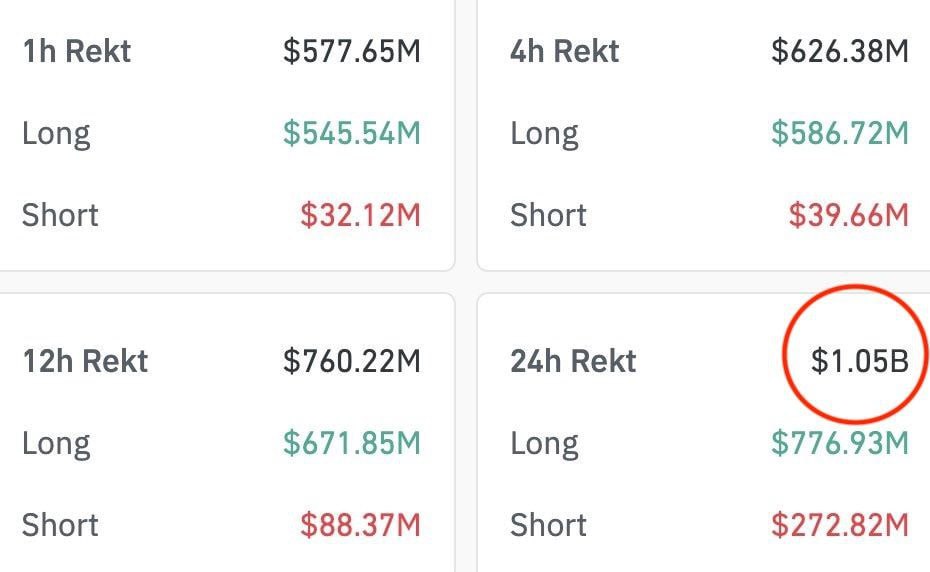Click the 1h Short value $32.12M
930x572 pixels.
[360, 214]
